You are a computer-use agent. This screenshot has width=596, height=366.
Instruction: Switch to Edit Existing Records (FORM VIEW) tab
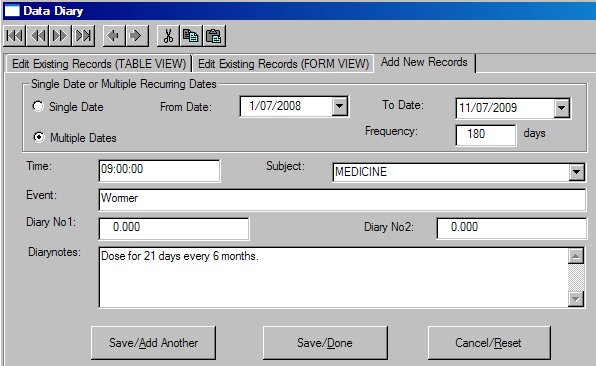point(283,63)
